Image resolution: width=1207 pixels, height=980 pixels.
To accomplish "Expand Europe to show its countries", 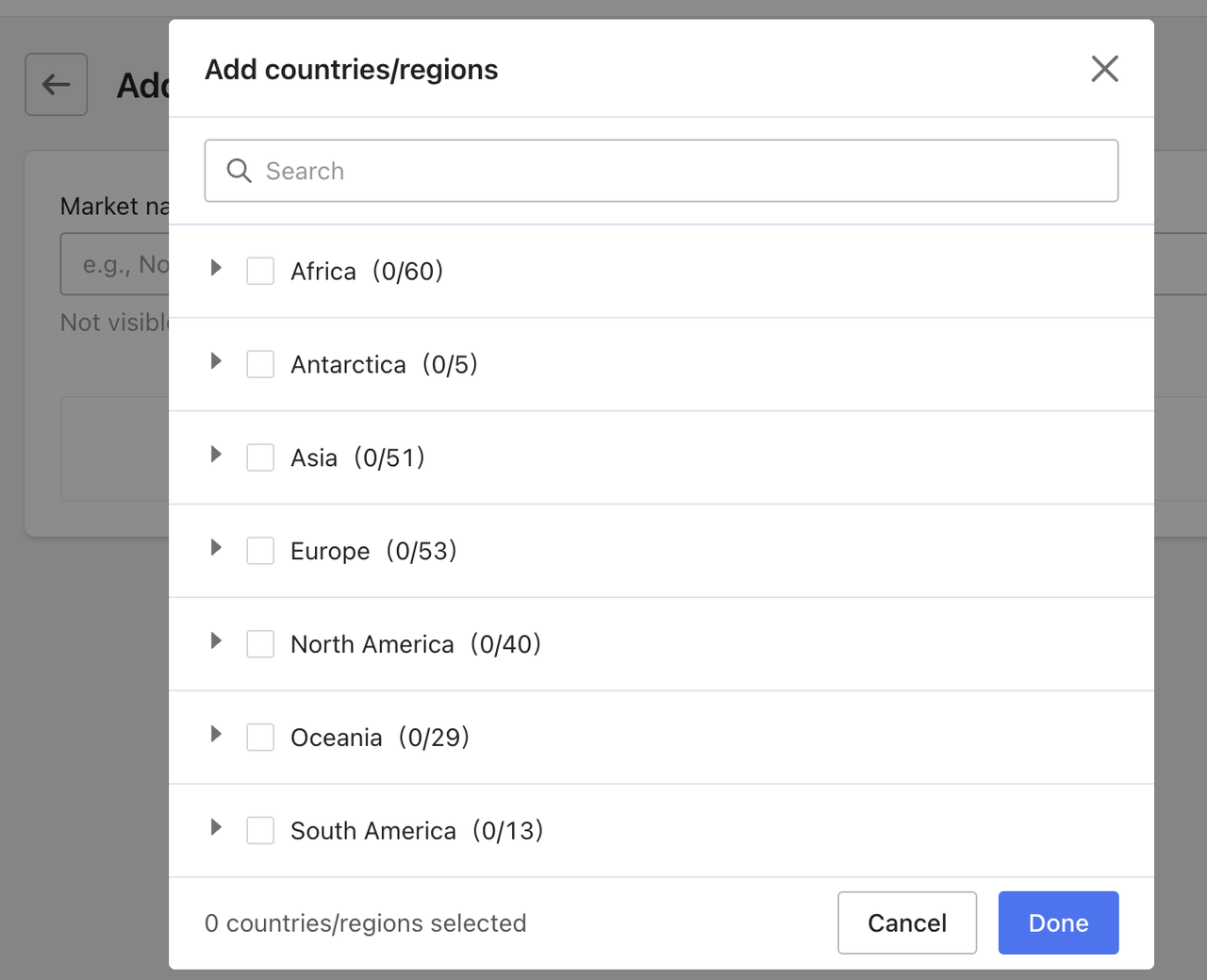I will [215, 550].
